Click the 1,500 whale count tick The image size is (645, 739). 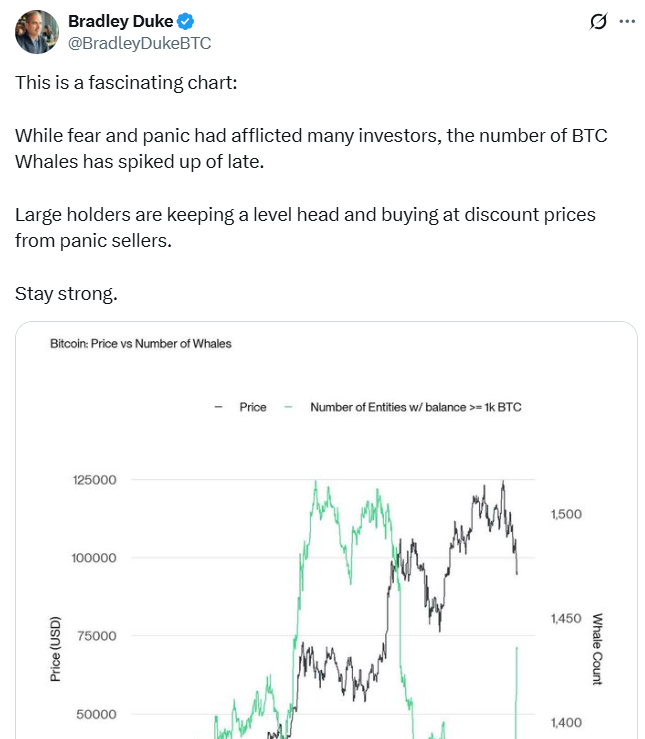click(566, 514)
